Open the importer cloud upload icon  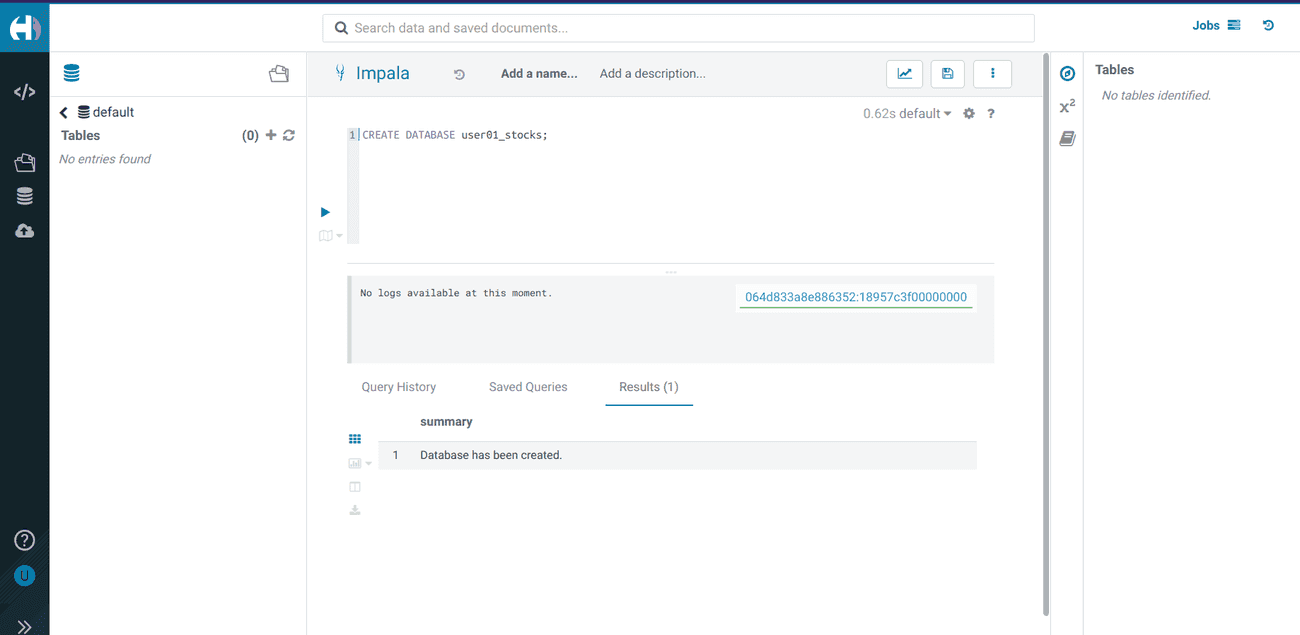click(x=24, y=231)
